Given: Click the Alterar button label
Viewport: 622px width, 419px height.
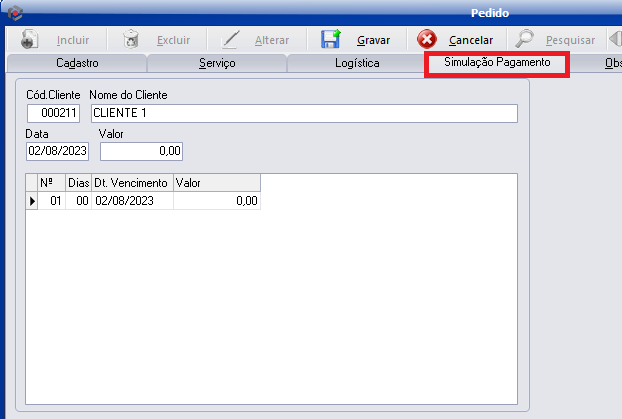Looking at the screenshot, I should pyautogui.click(x=272, y=40).
